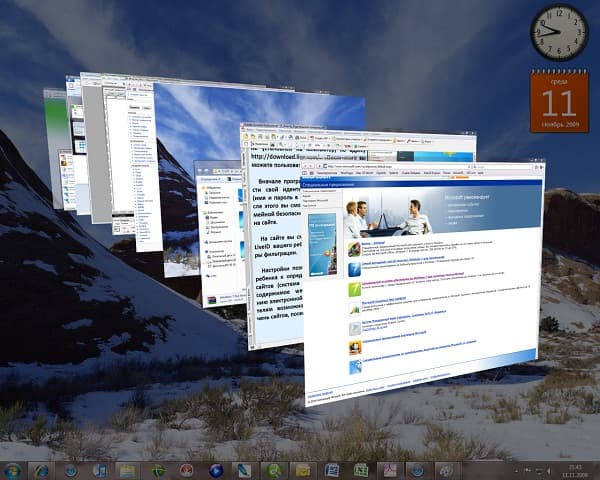600x480 pixels.
Task: Launch Internet Explorer from the taskbar
Action: [41, 470]
